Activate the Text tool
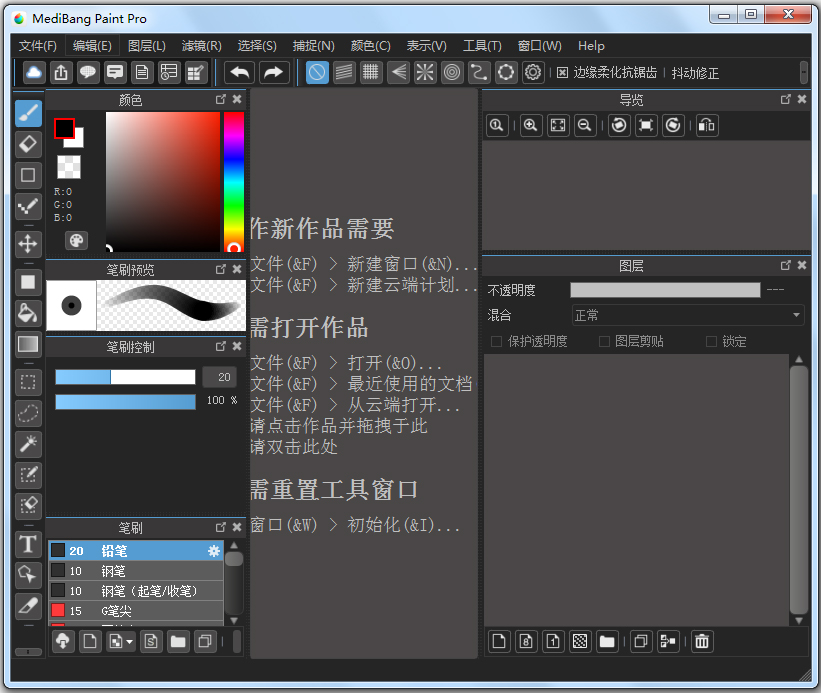This screenshot has height=693, width=821. click(x=28, y=545)
